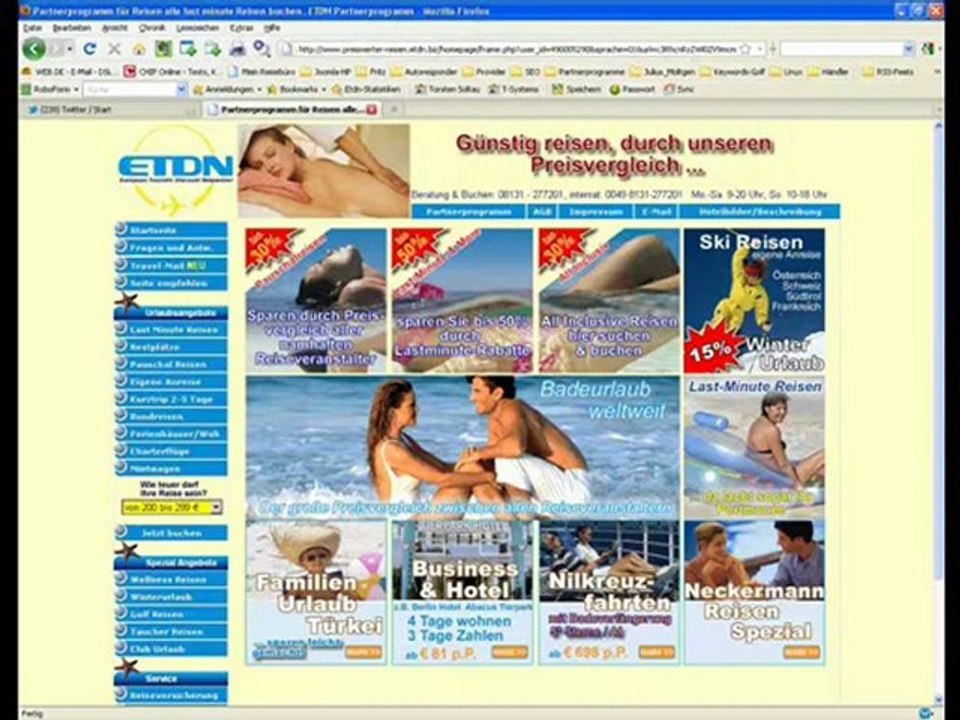
Task: Open the address bar history dropdown arrow
Action: pos(759,48)
